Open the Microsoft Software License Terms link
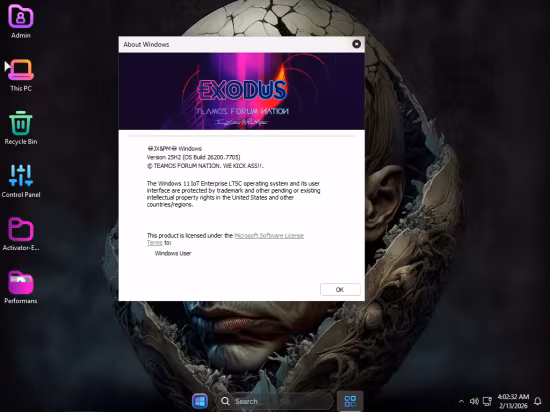This screenshot has height=412, width=550. pos(225,239)
